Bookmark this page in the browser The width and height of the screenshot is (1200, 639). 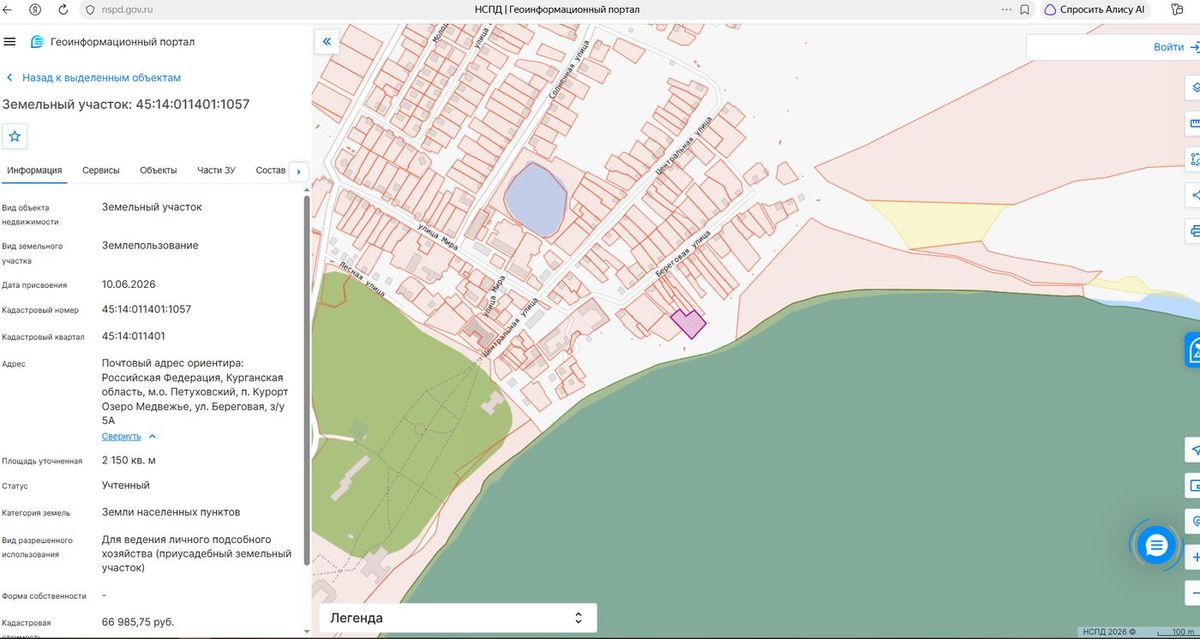pos(1024,9)
